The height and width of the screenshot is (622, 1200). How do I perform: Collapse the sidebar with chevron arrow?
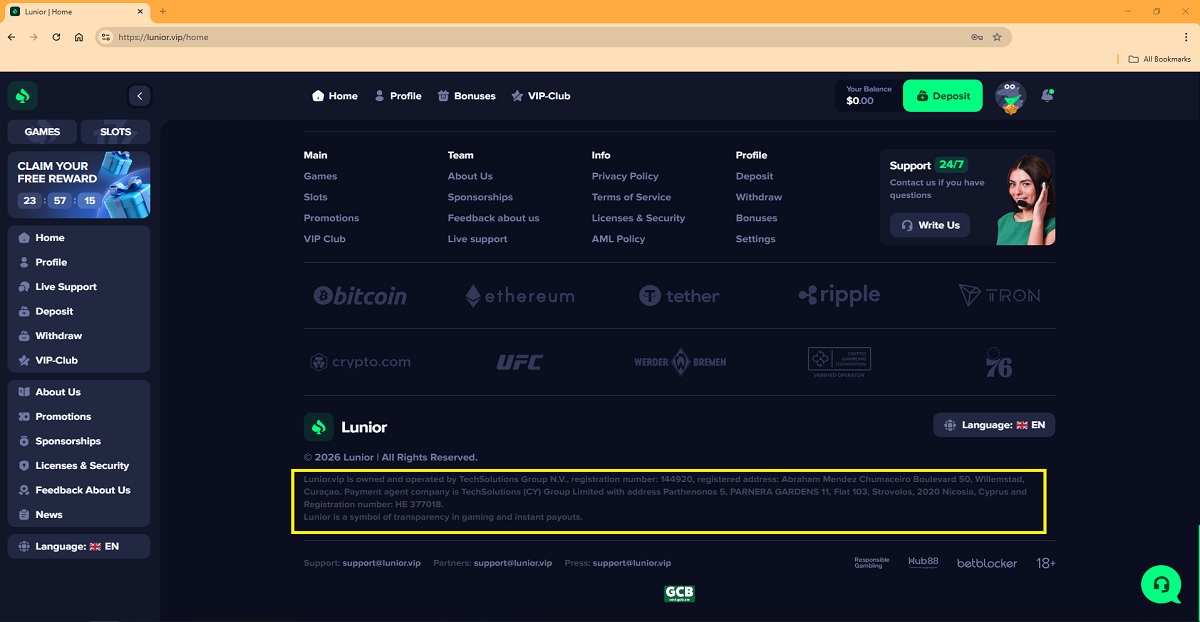click(140, 96)
